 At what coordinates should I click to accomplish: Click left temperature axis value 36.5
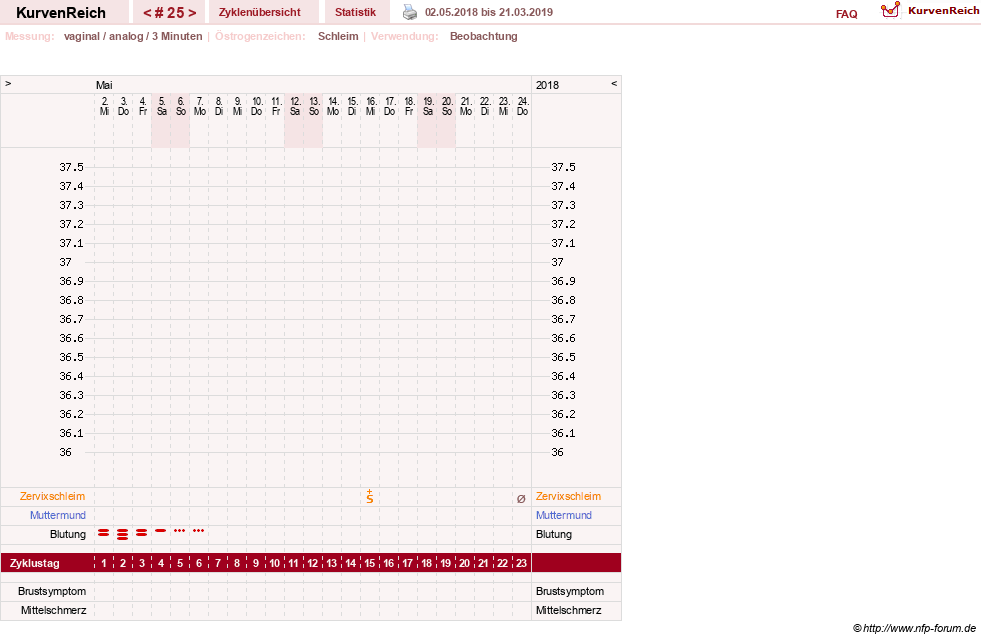(71, 357)
